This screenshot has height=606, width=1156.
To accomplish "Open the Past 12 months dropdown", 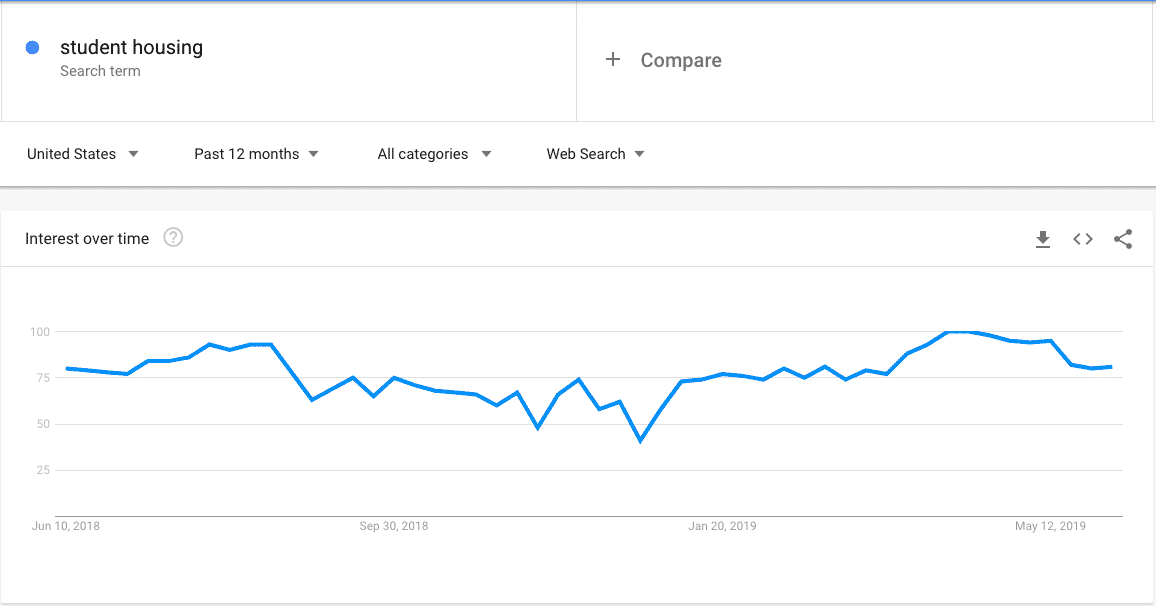I will (x=256, y=154).
